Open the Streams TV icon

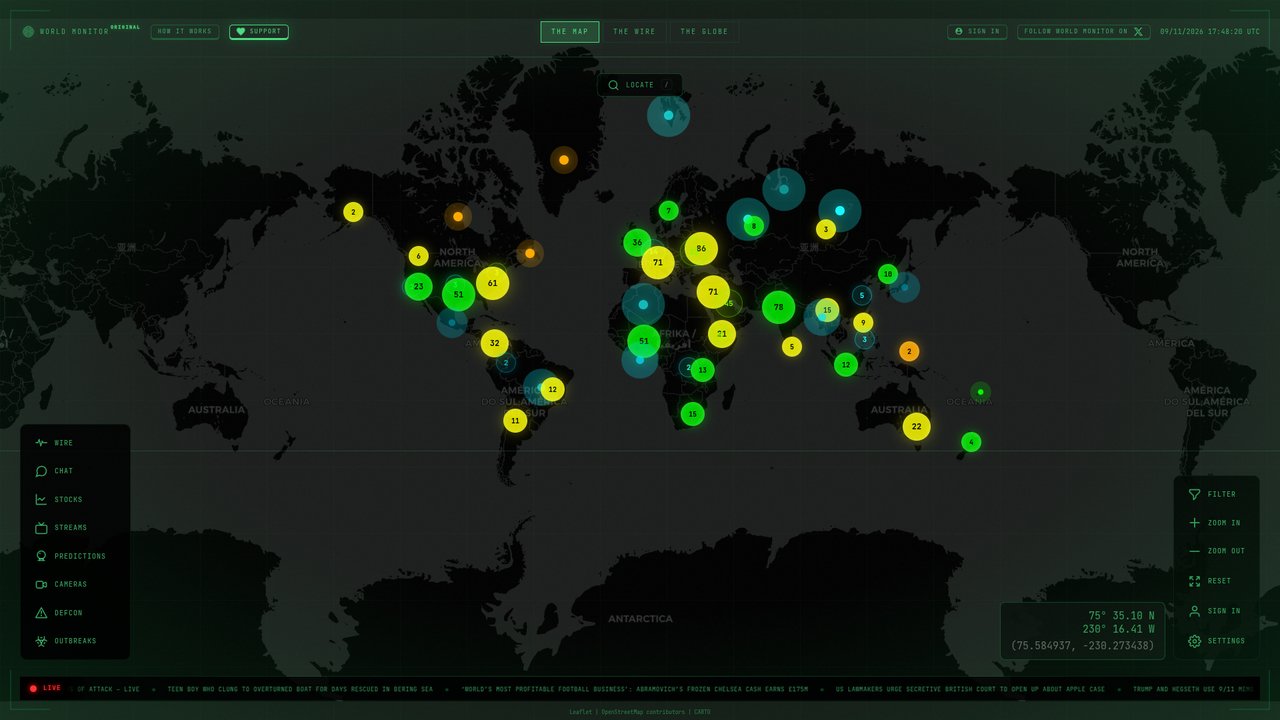(41, 528)
